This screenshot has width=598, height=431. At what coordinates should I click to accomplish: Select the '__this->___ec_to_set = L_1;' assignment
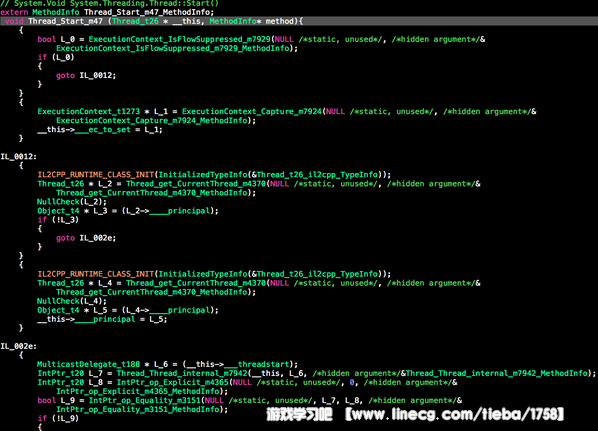[x=100, y=130]
